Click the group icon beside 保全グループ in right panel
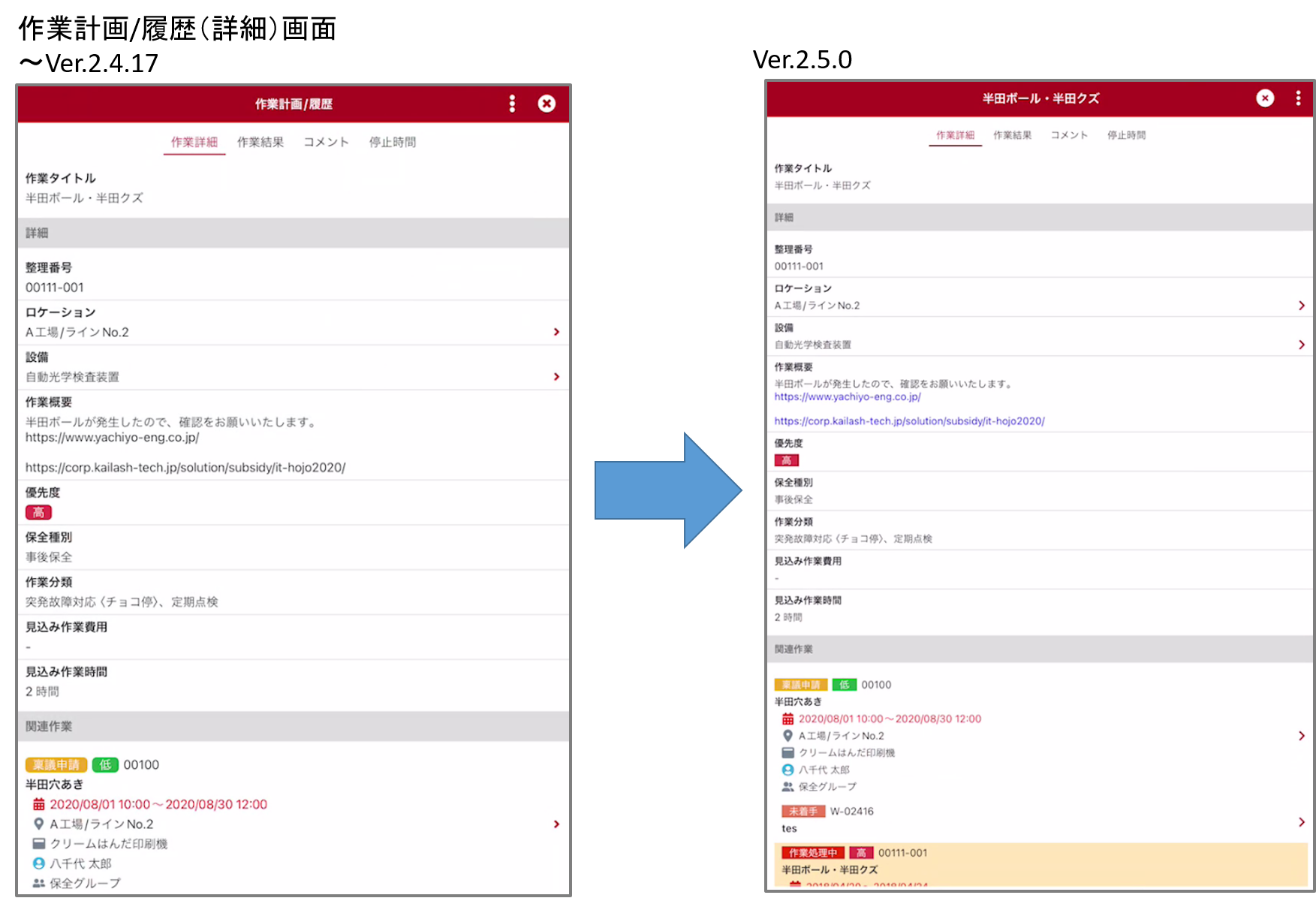 [x=787, y=787]
